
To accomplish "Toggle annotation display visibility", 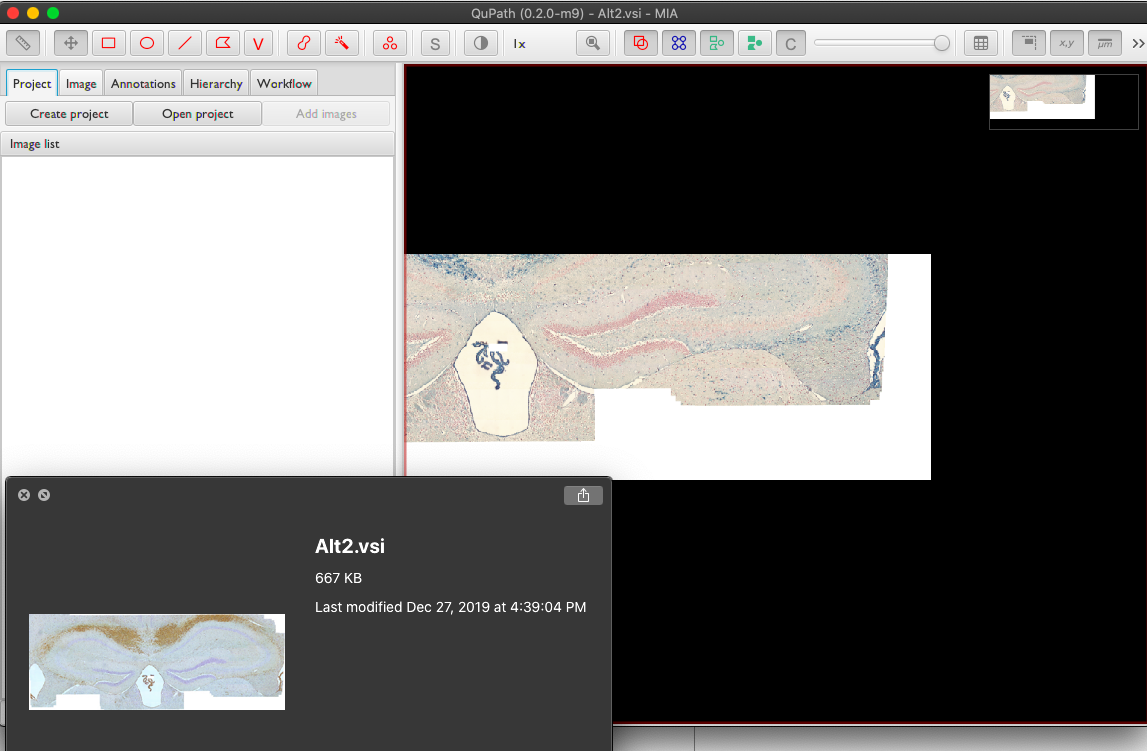I will [640, 43].
